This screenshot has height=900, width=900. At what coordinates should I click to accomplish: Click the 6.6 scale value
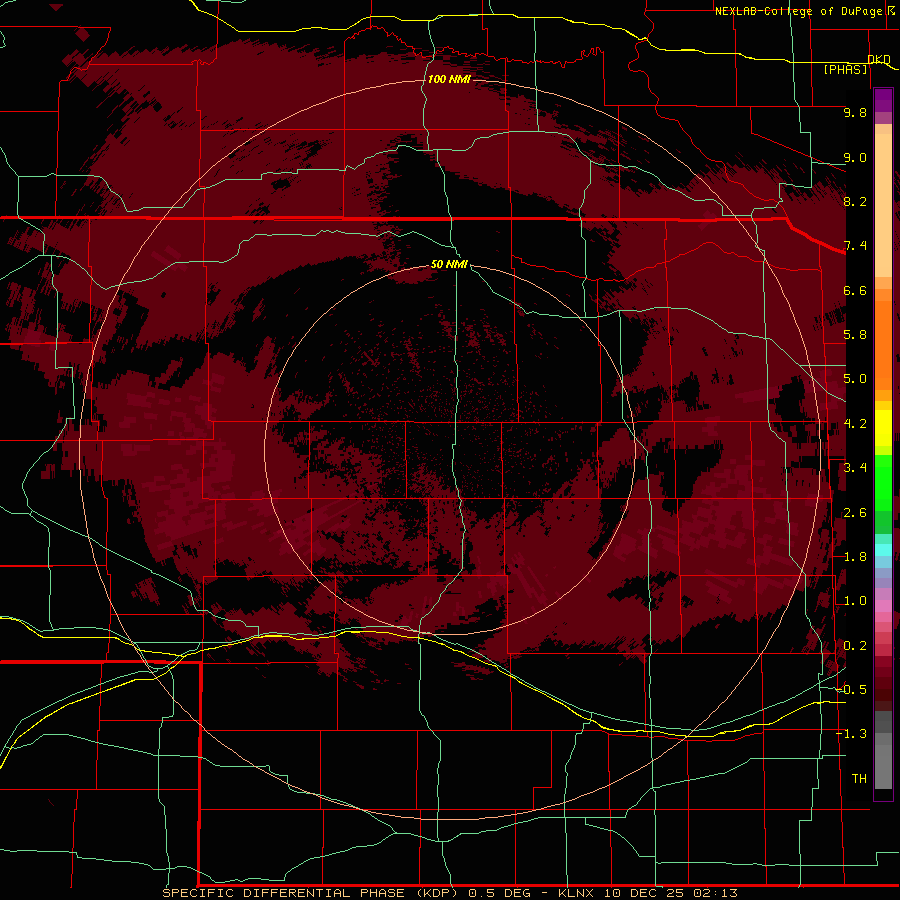[855, 290]
